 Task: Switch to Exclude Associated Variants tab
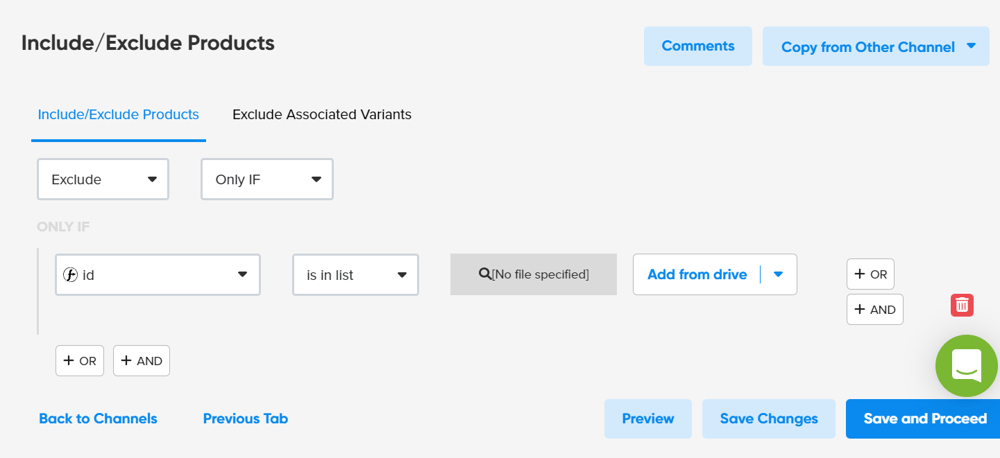(322, 114)
